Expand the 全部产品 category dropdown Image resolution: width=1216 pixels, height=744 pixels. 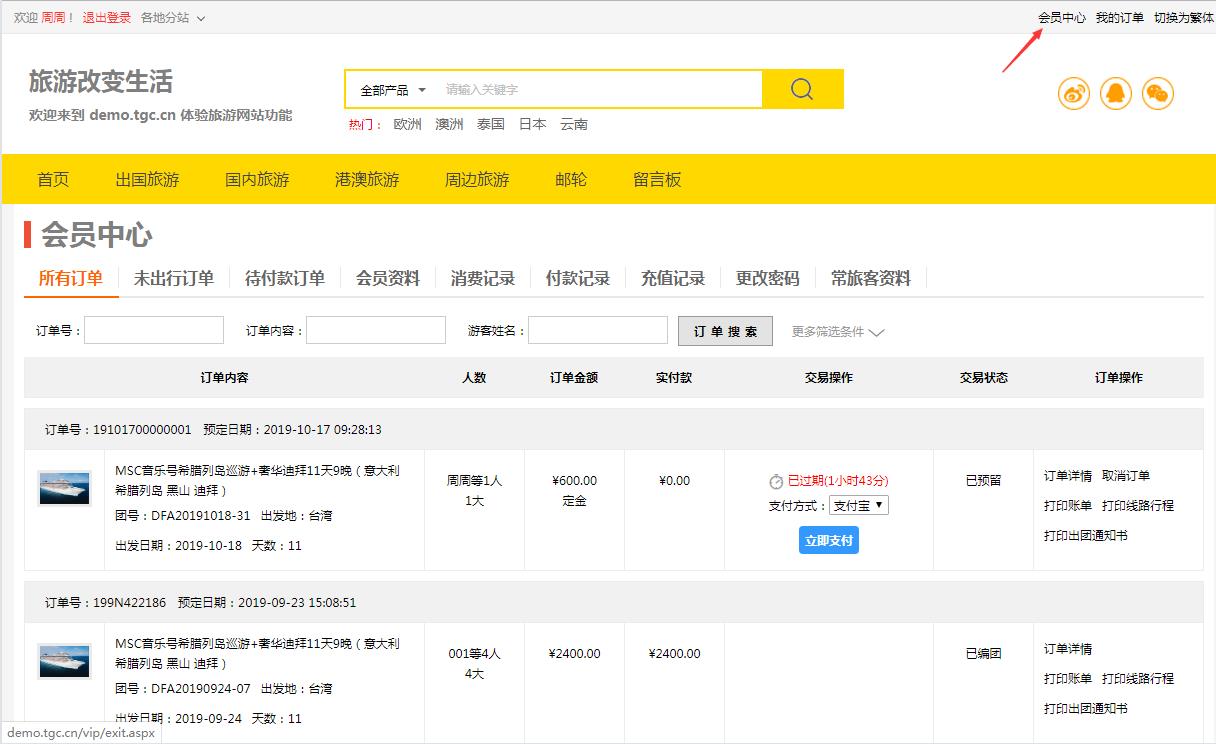point(393,90)
